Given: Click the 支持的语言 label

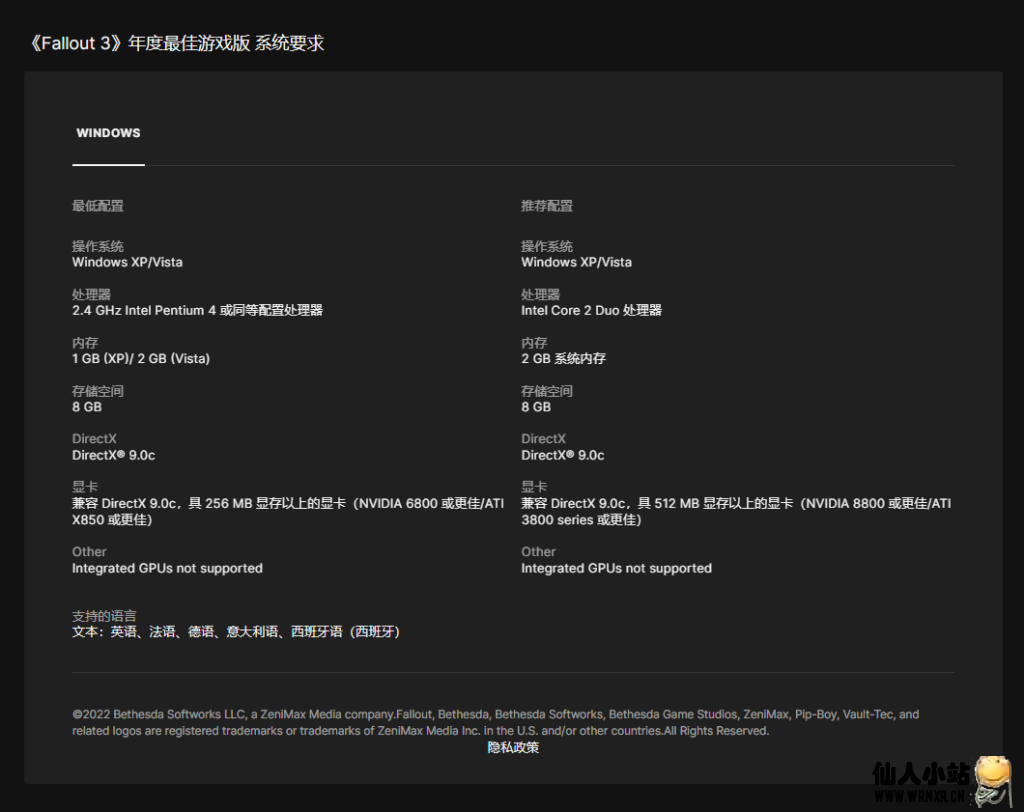Looking at the screenshot, I should click(104, 616).
